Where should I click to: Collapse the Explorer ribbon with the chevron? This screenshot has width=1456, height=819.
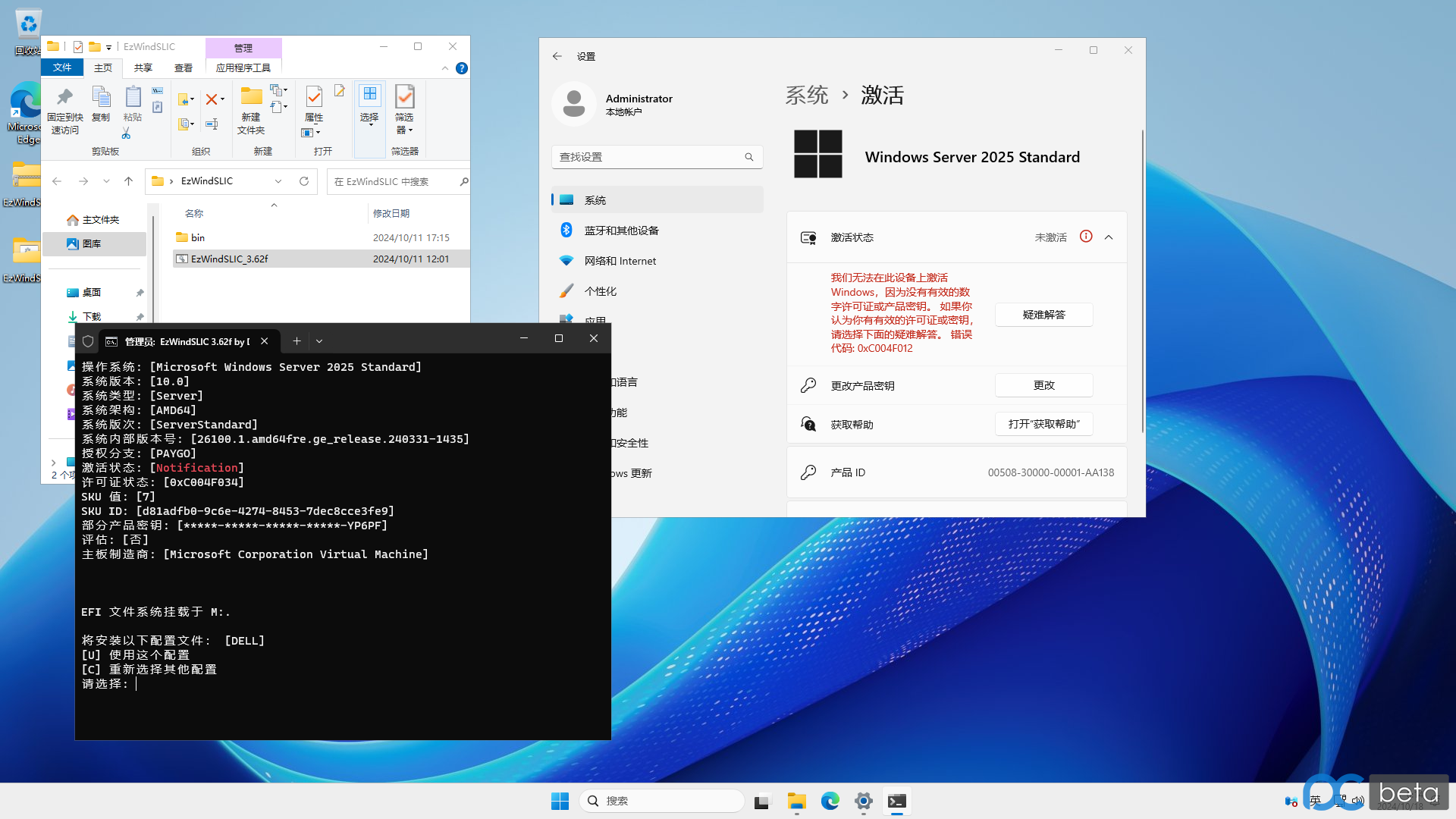click(x=445, y=68)
